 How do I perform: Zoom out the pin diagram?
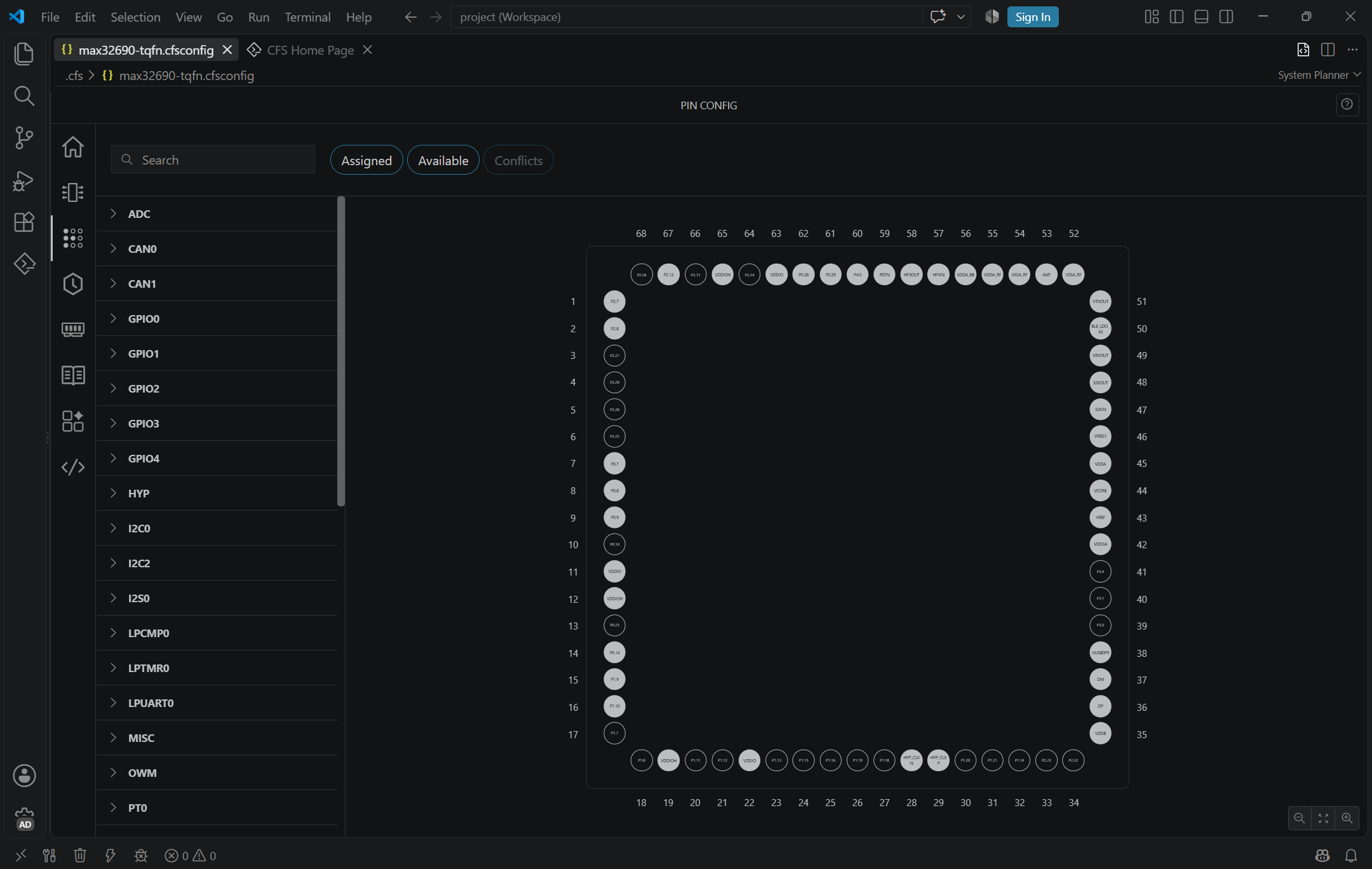[1300, 818]
